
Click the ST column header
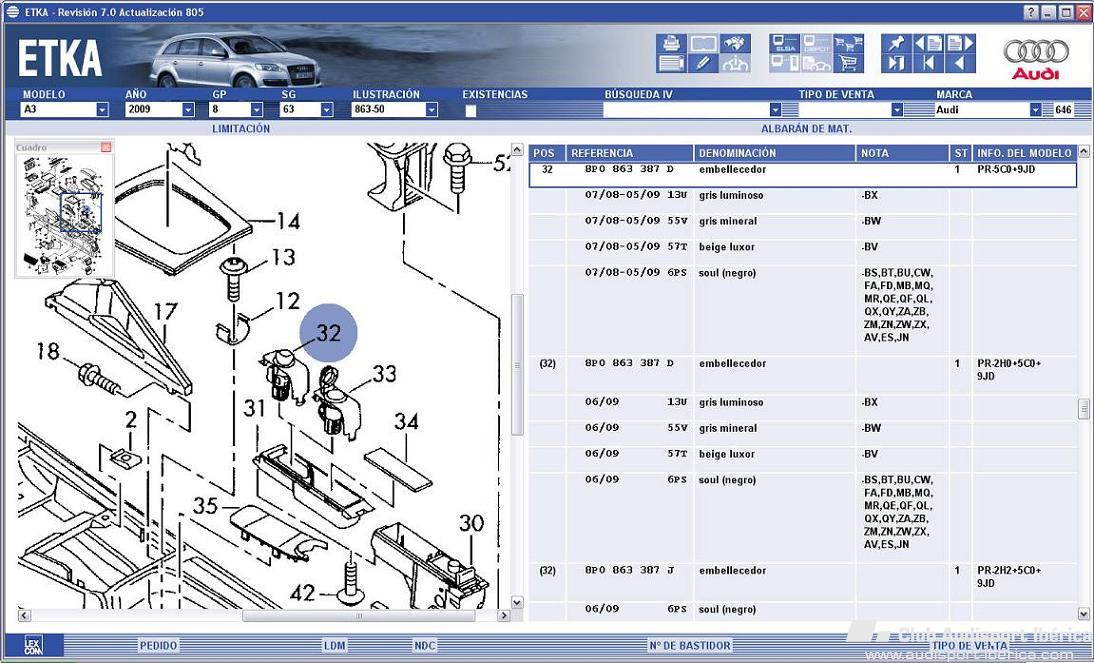(x=961, y=153)
